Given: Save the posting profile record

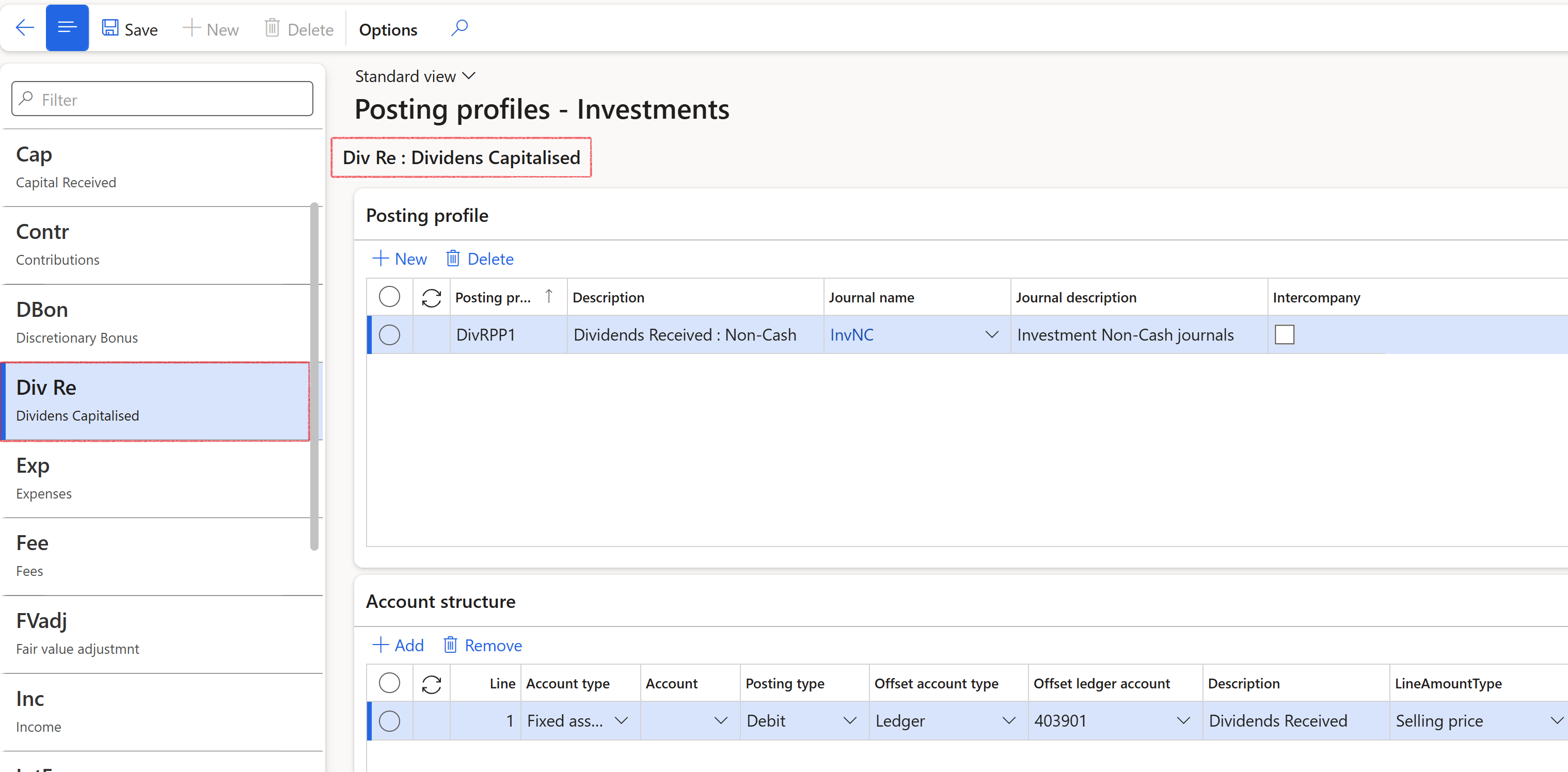Looking at the screenshot, I should point(130,29).
